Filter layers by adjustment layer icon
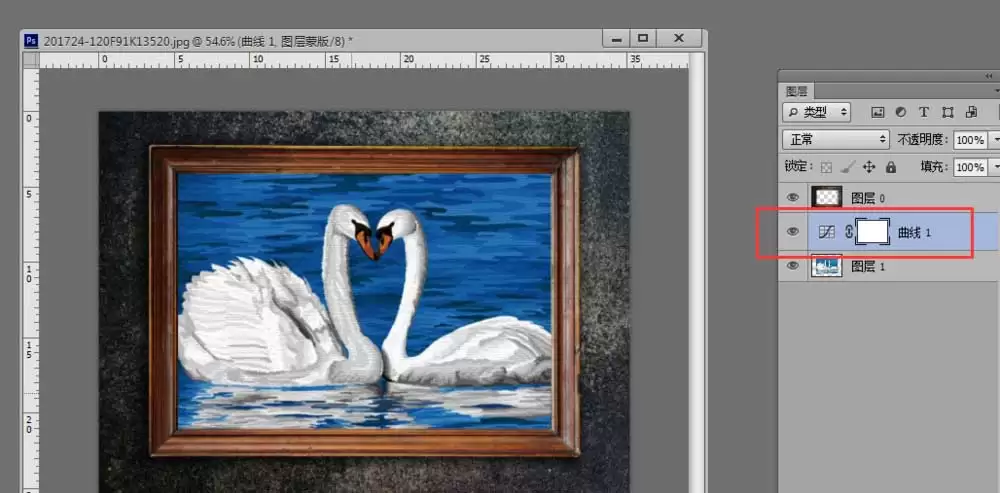The height and width of the screenshot is (493, 1000). (901, 112)
